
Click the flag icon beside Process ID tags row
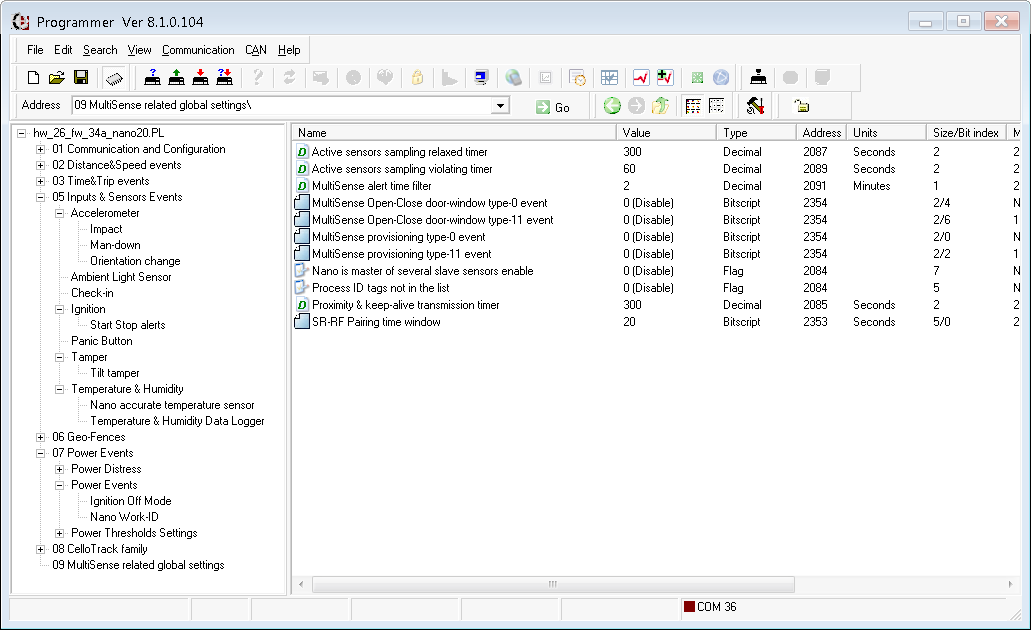tap(302, 287)
